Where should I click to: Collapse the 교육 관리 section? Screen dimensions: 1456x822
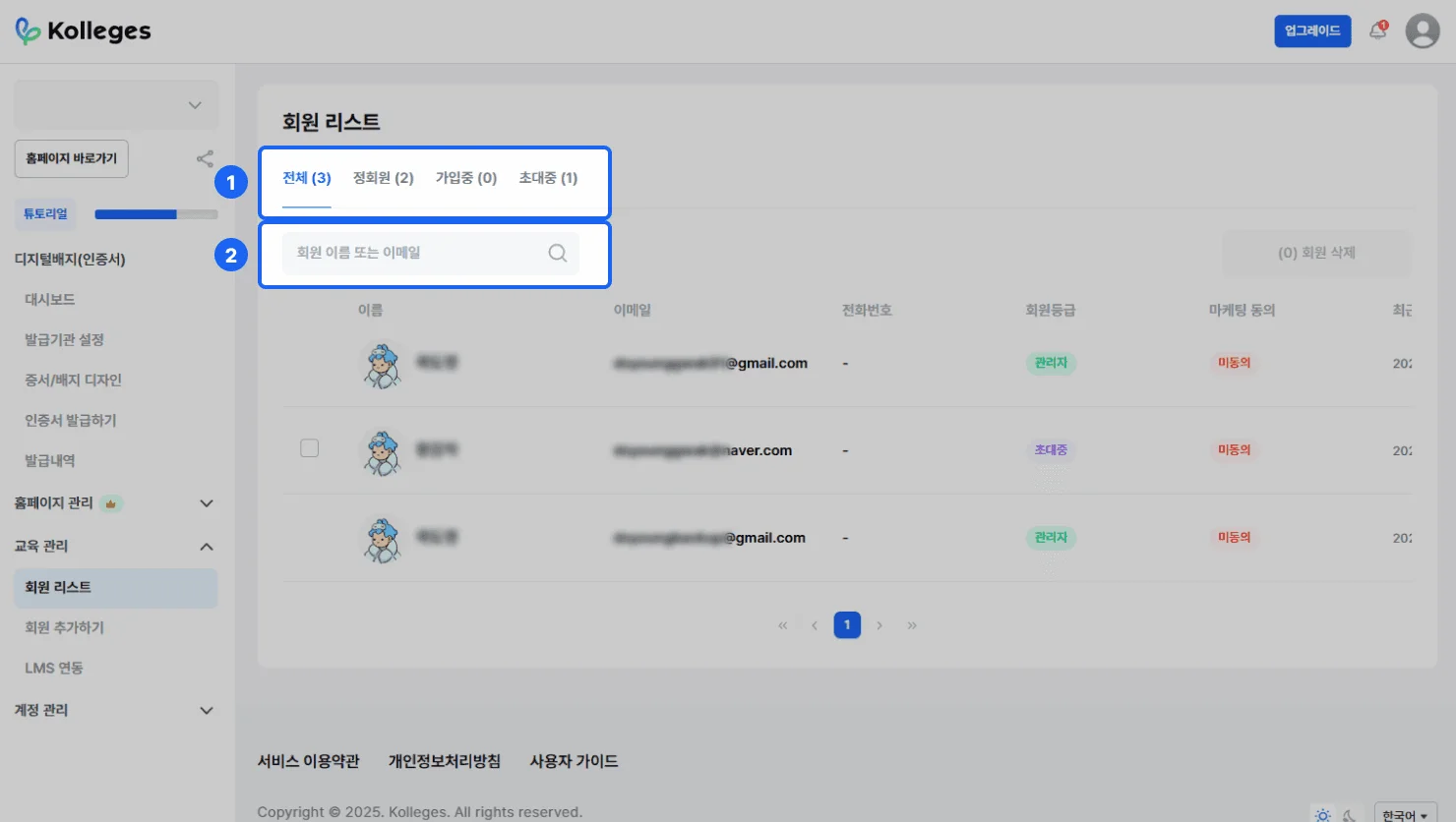coord(207,547)
